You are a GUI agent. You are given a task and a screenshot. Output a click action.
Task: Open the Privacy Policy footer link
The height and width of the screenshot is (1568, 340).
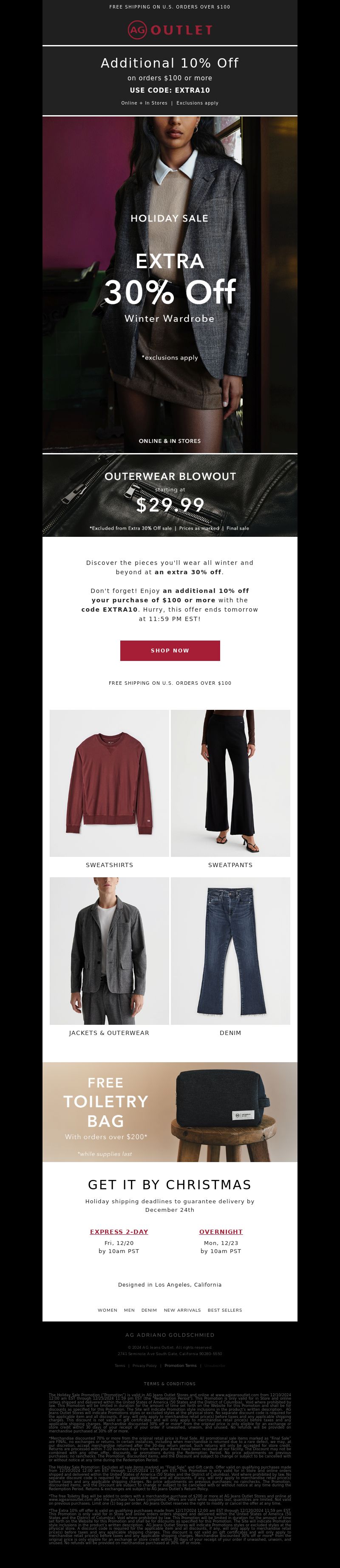coord(145,1365)
